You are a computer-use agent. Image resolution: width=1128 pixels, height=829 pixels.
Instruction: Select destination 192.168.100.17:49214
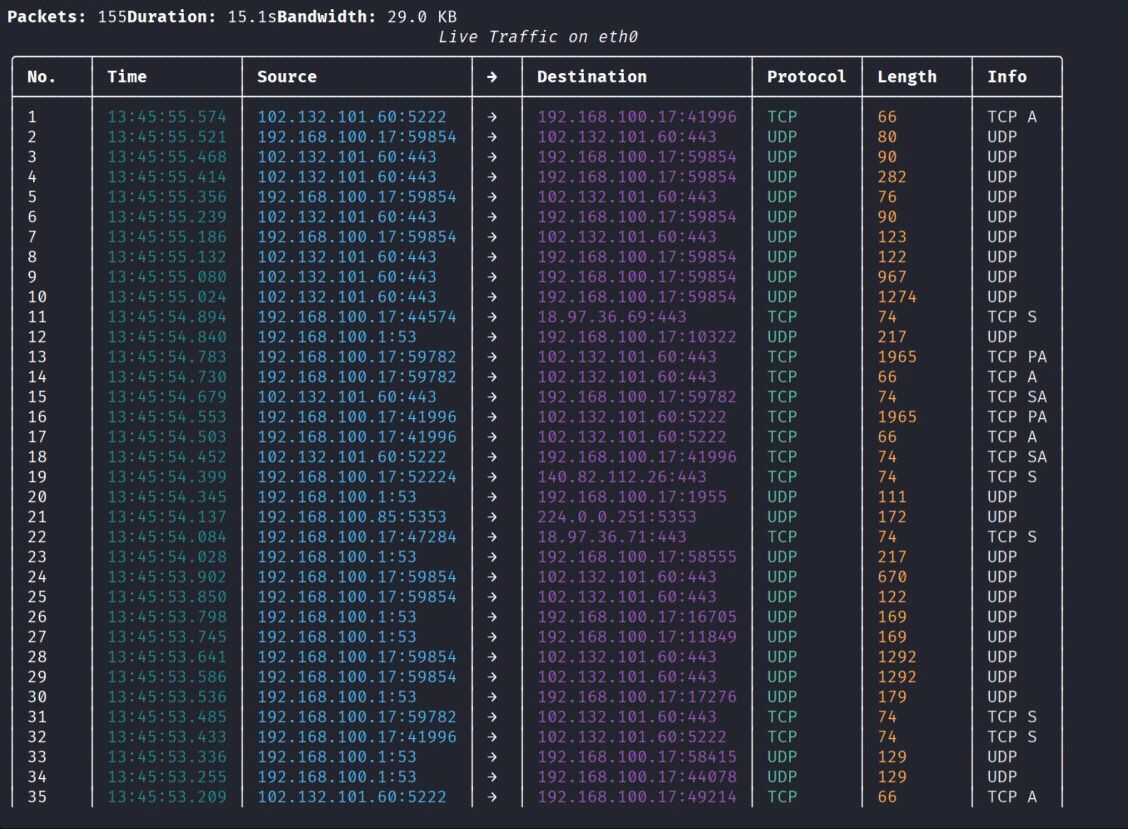(637, 797)
